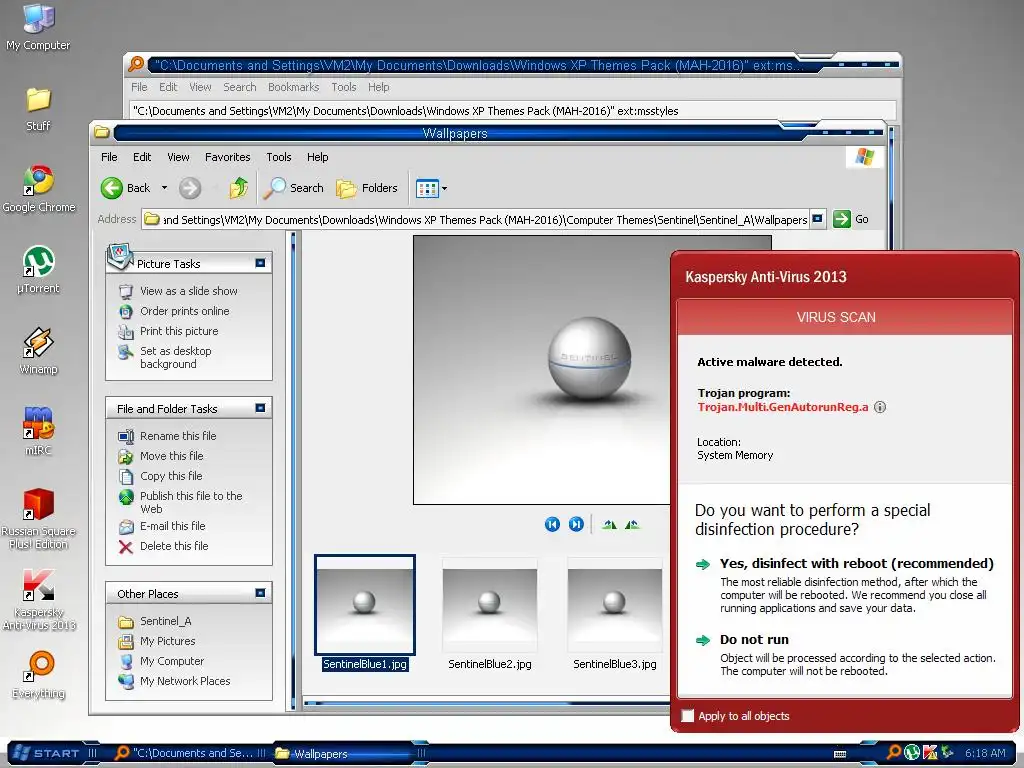
Task: Toggle Folders pane in Wallpapers window
Action: [366, 188]
